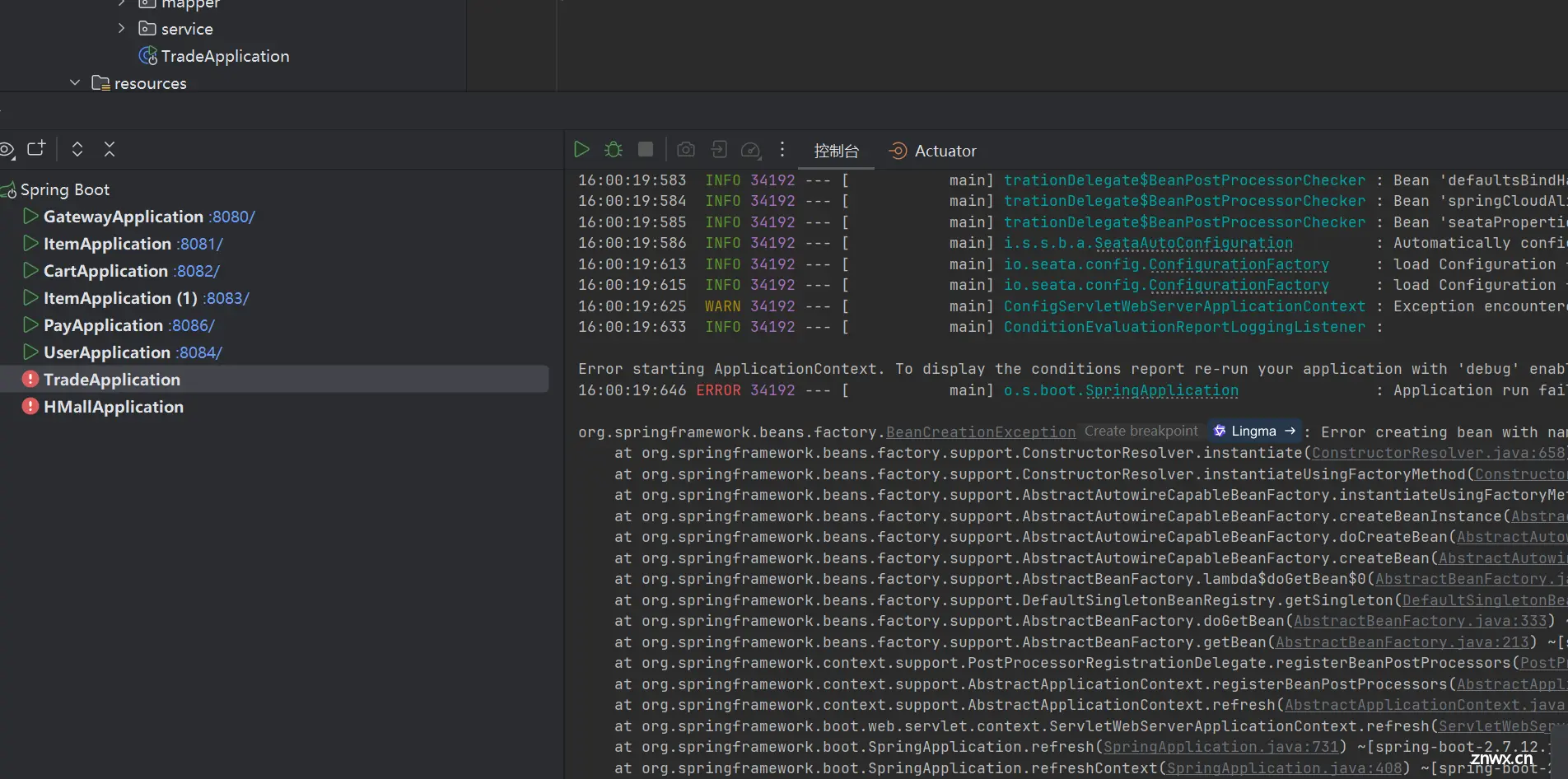Screen dimensions: 1568x779
Task: Click the resources folder icon
Action: (x=100, y=83)
